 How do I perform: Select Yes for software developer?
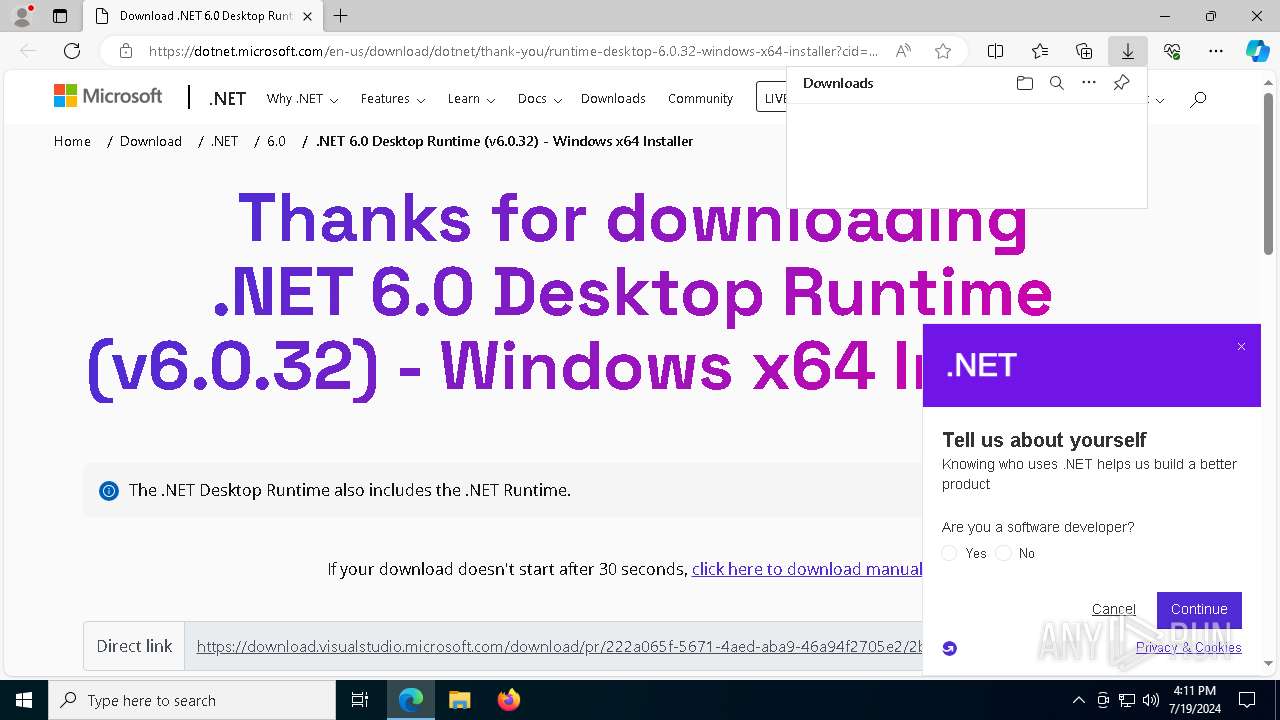click(x=950, y=553)
